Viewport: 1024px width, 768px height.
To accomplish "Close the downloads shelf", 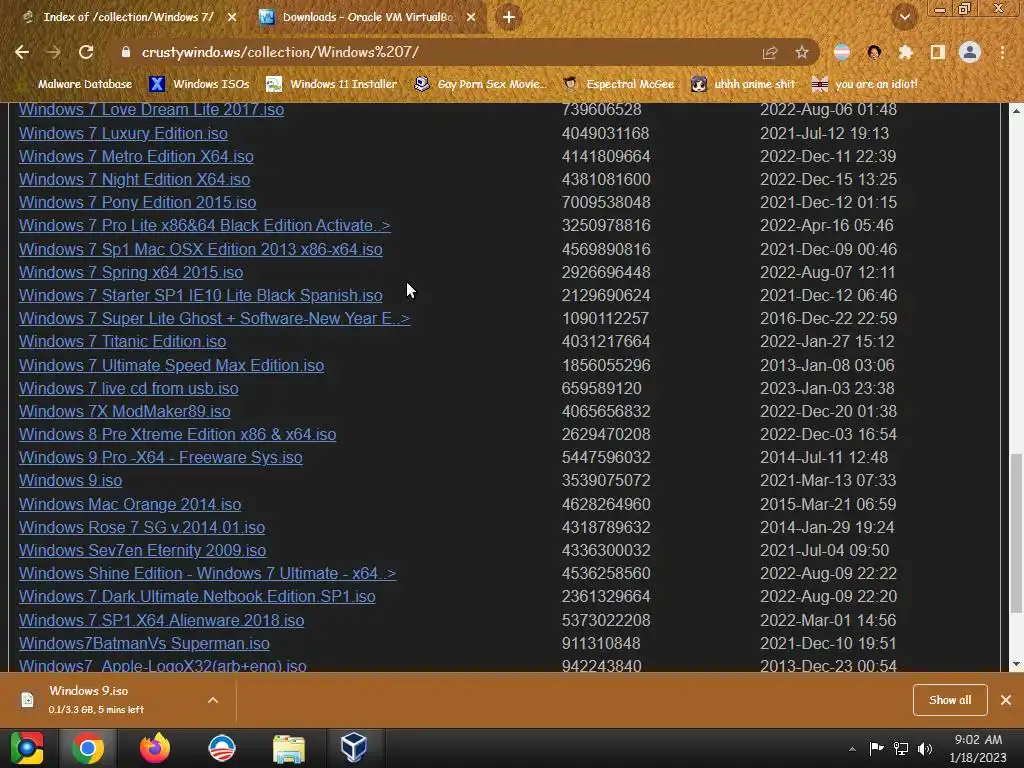I will tap(1006, 700).
